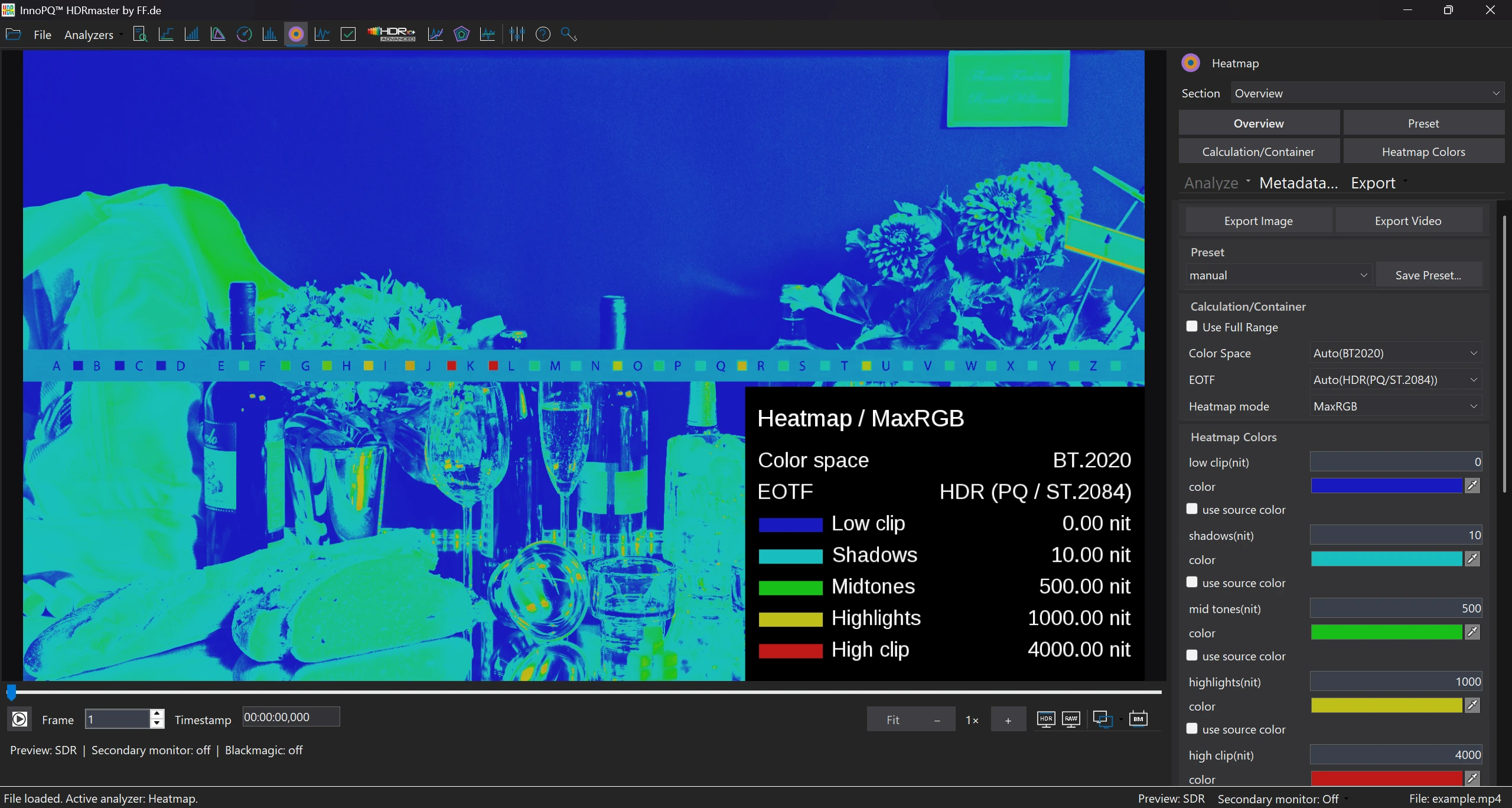Open the mixer sliders settings icon
This screenshot has width=1512, height=808.
[x=517, y=34]
